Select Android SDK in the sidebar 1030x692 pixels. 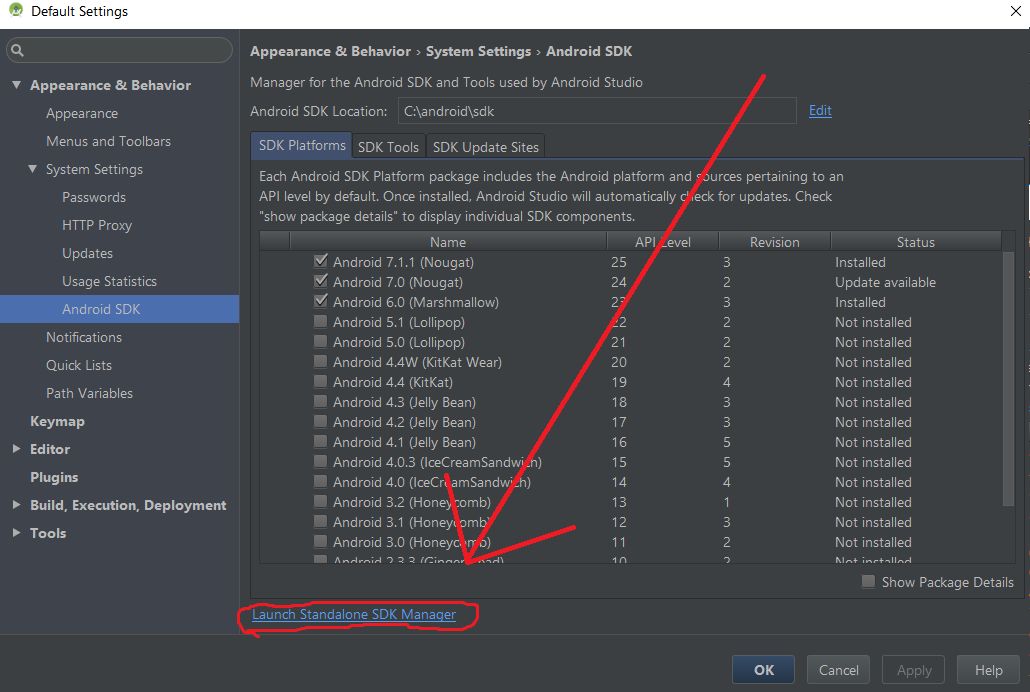[x=120, y=309]
